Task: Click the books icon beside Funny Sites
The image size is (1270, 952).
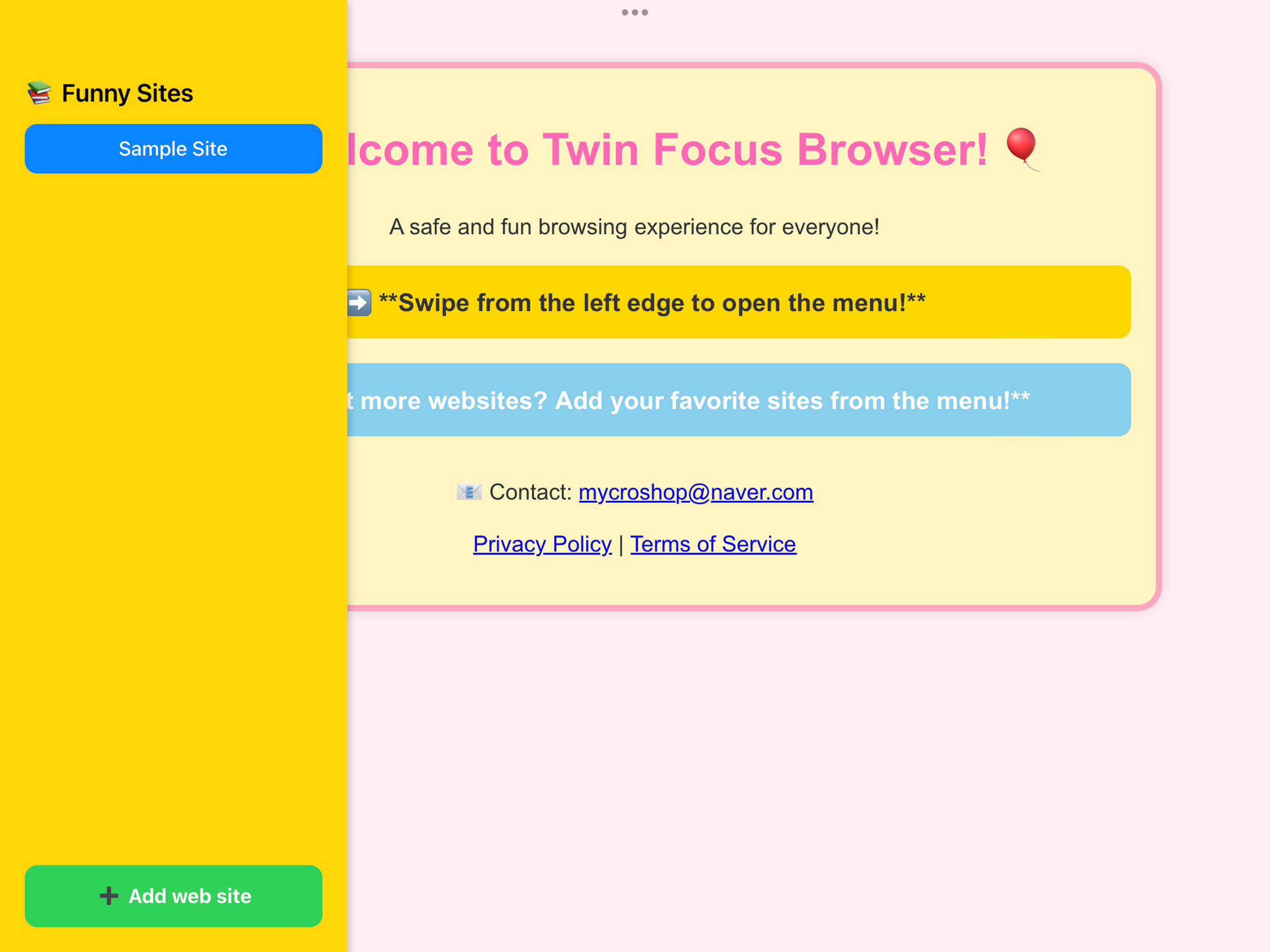Action: coord(40,93)
